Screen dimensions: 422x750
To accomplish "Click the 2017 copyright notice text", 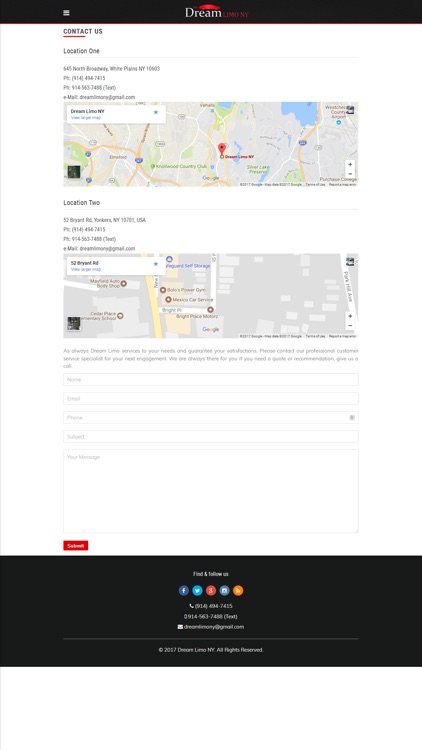I will (x=211, y=650).
